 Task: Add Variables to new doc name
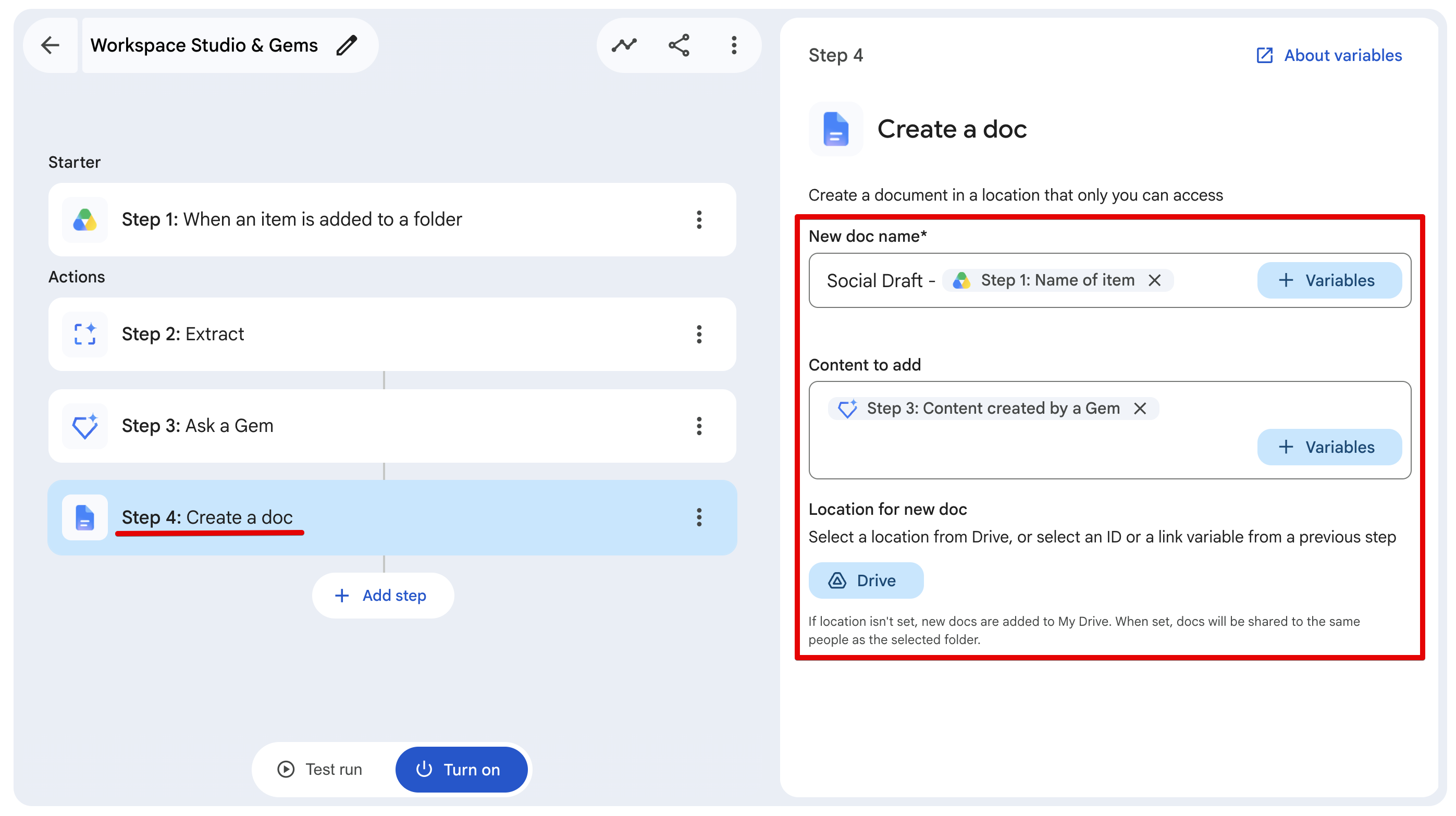click(1329, 280)
